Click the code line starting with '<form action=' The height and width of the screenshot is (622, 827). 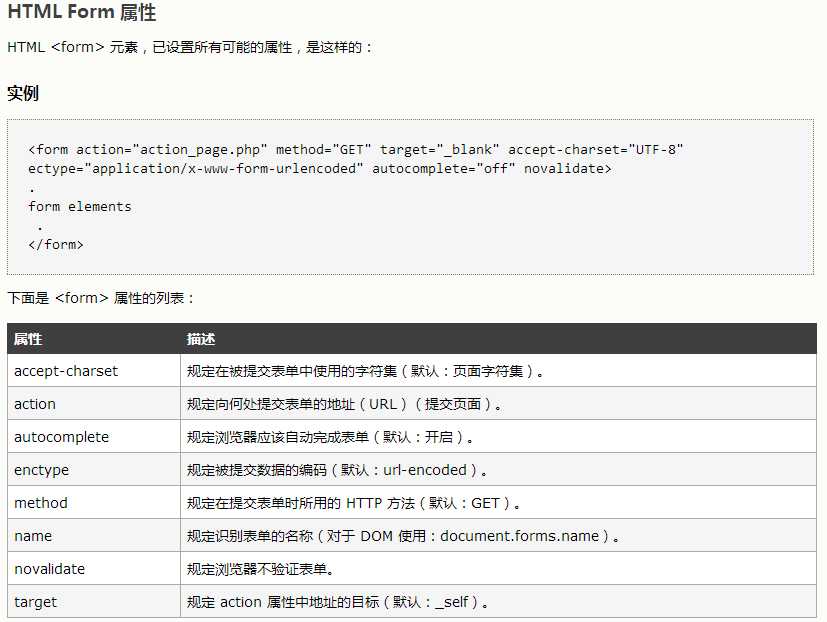coord(356,150)
